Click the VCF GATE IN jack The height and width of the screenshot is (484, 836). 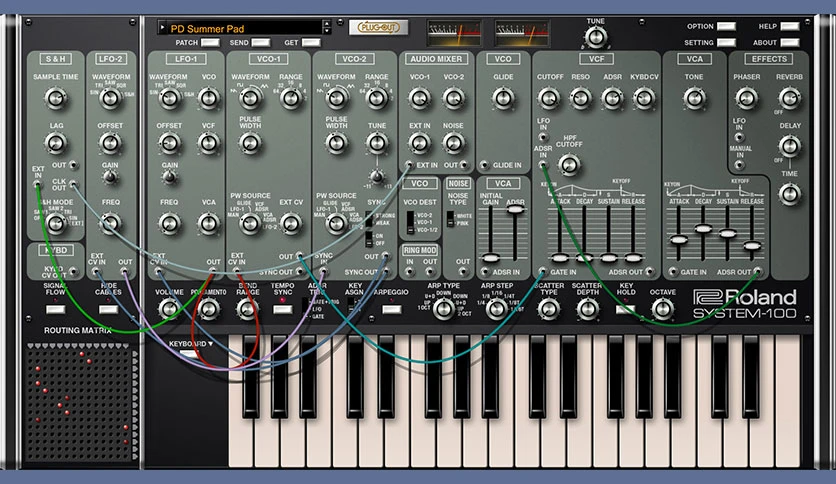pos(543,272)
